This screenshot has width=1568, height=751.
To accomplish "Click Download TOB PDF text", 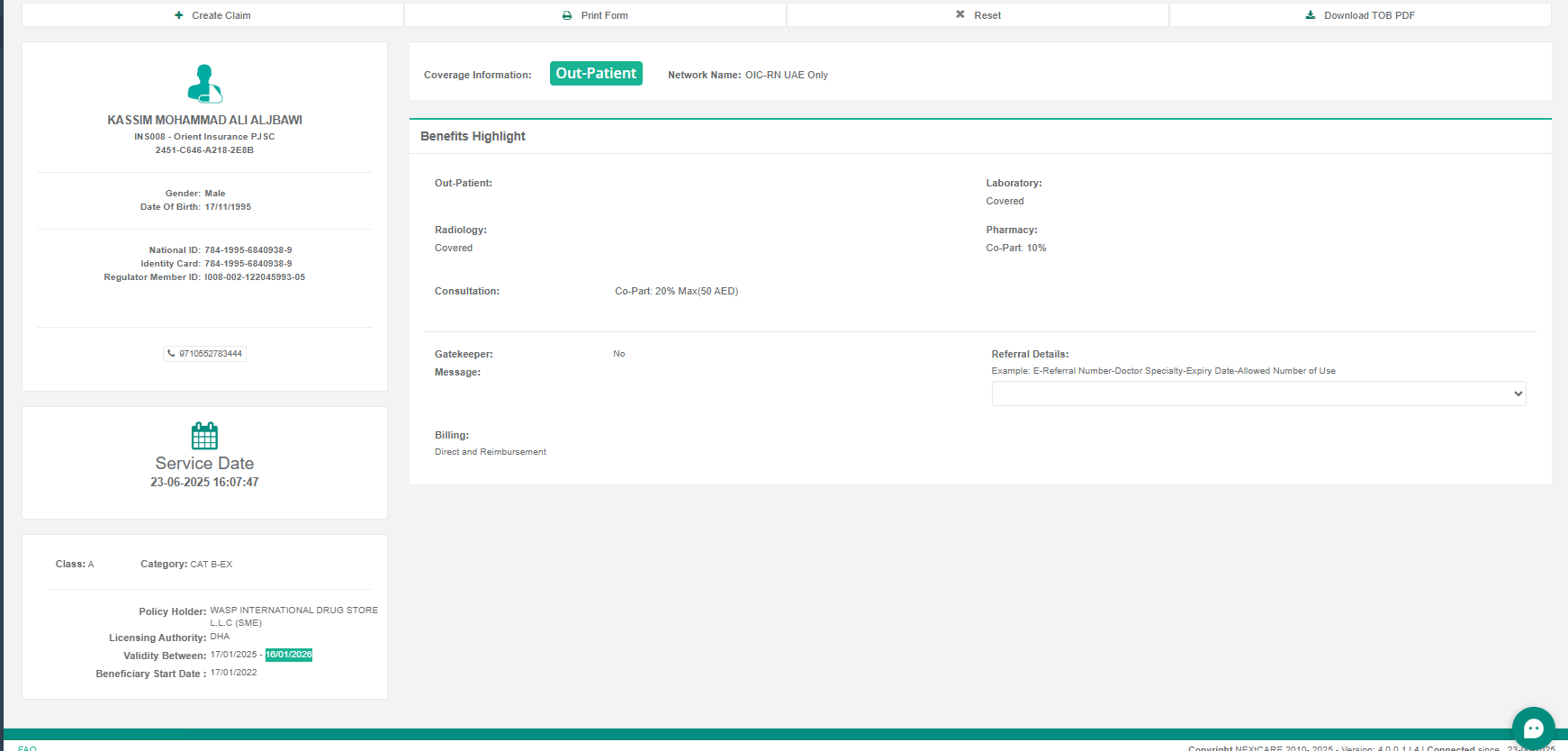I will point(1369,15).
